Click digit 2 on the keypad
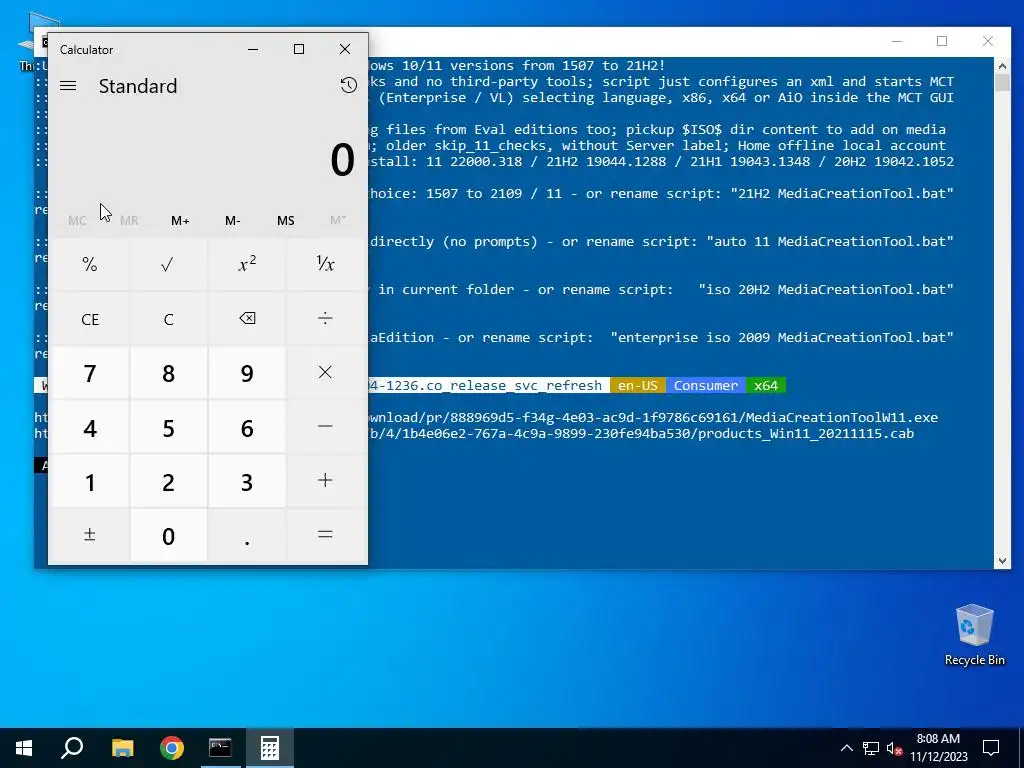 [x=168, y=481]
